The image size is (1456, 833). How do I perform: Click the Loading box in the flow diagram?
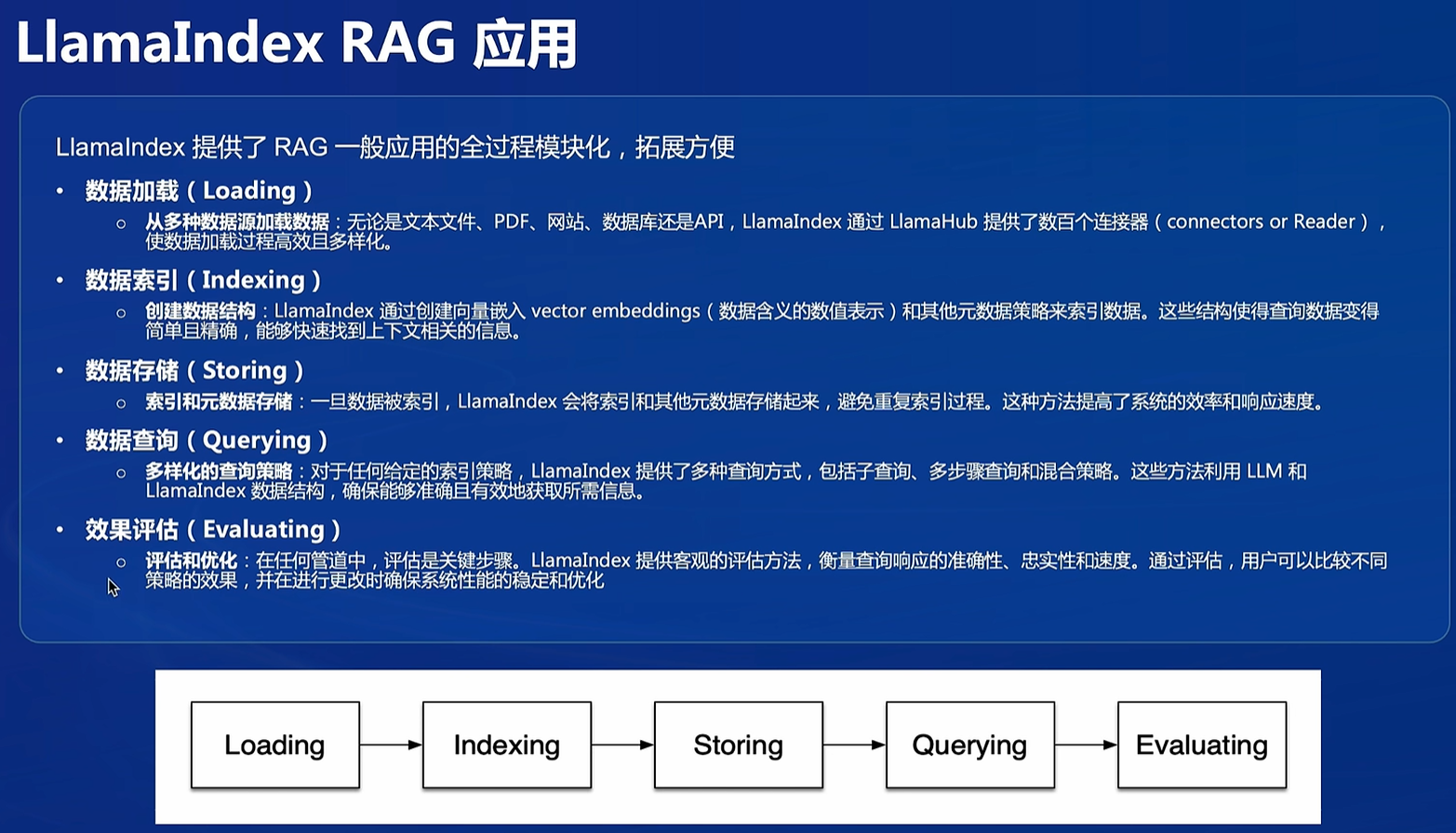274,745
